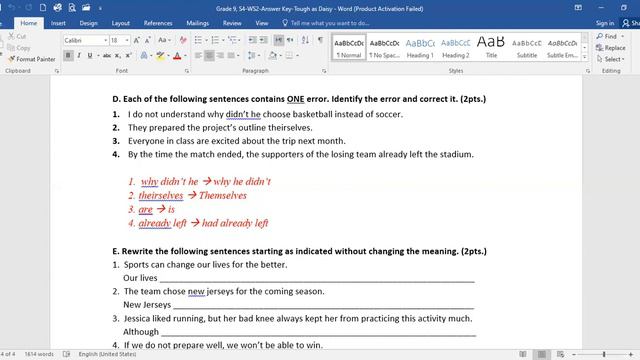Toggle left-to-right text direction

click(x=278, y=40)
